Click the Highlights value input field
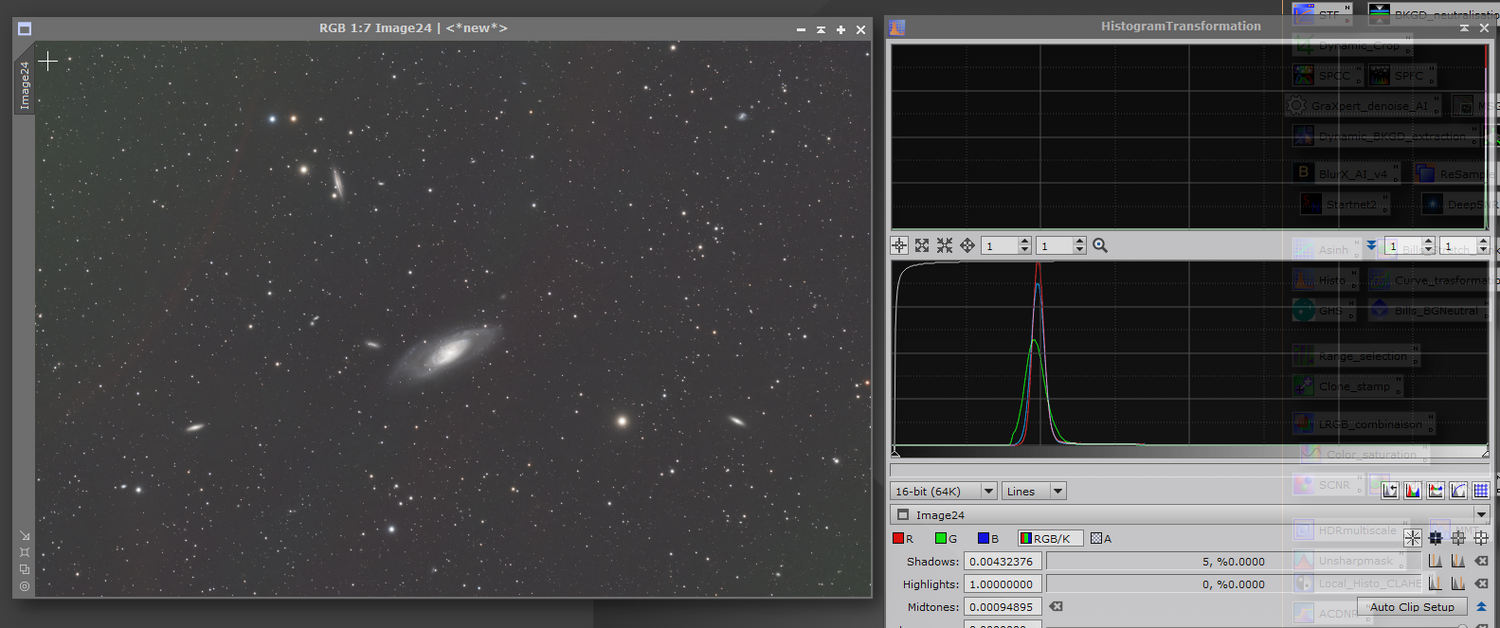The height and width of the screenshot is (628, 1500). (x=1002, y=584)
